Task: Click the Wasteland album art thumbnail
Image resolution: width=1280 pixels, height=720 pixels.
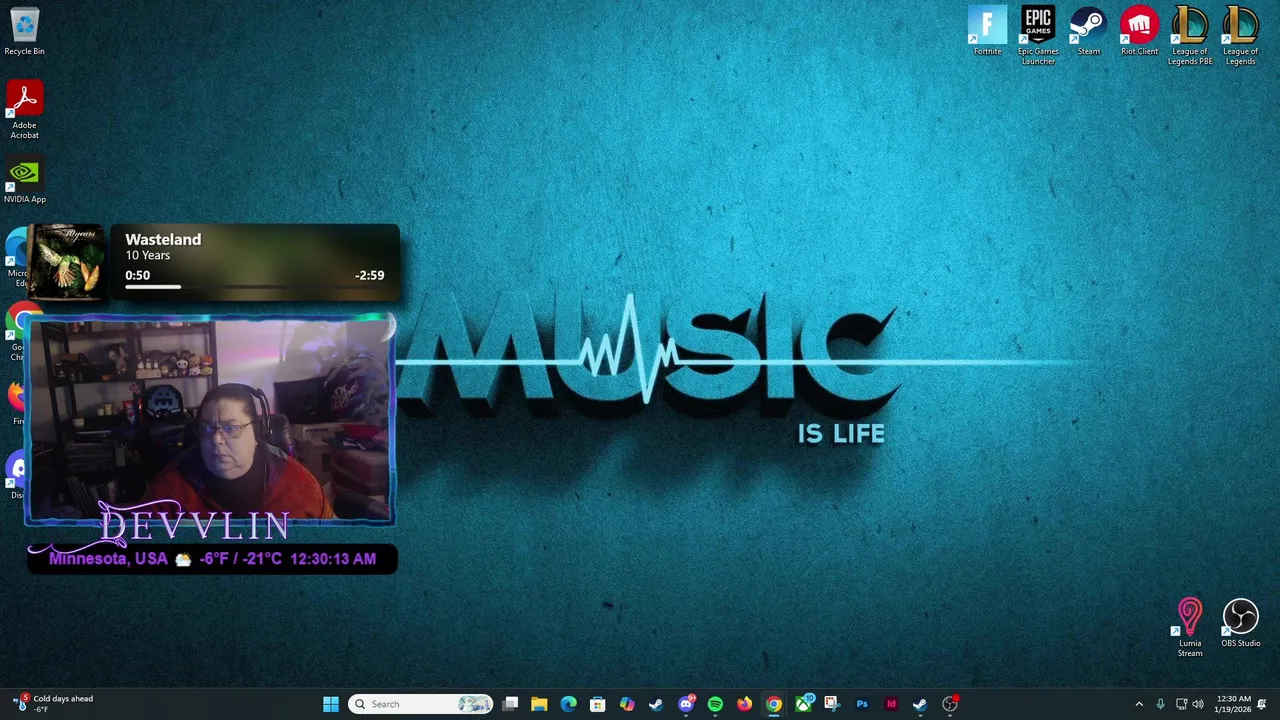Action: [67, 262]
